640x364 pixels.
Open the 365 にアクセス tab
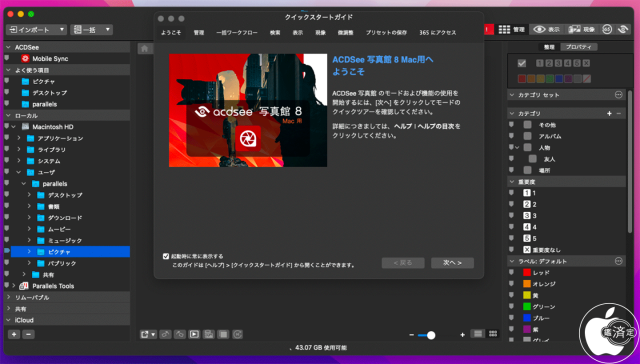[x=438, y=32]
